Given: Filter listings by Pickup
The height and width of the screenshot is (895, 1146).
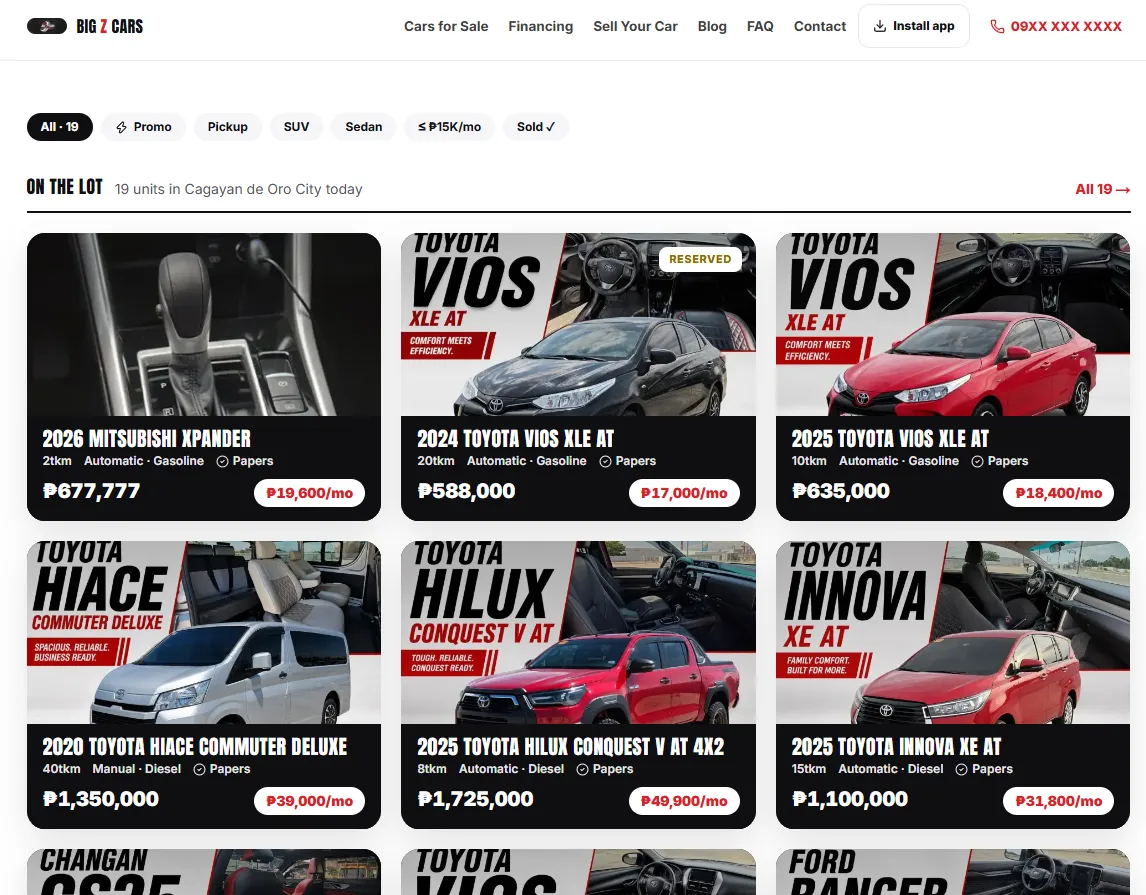Looking at the screenshot, I should [x=227, y=127].
